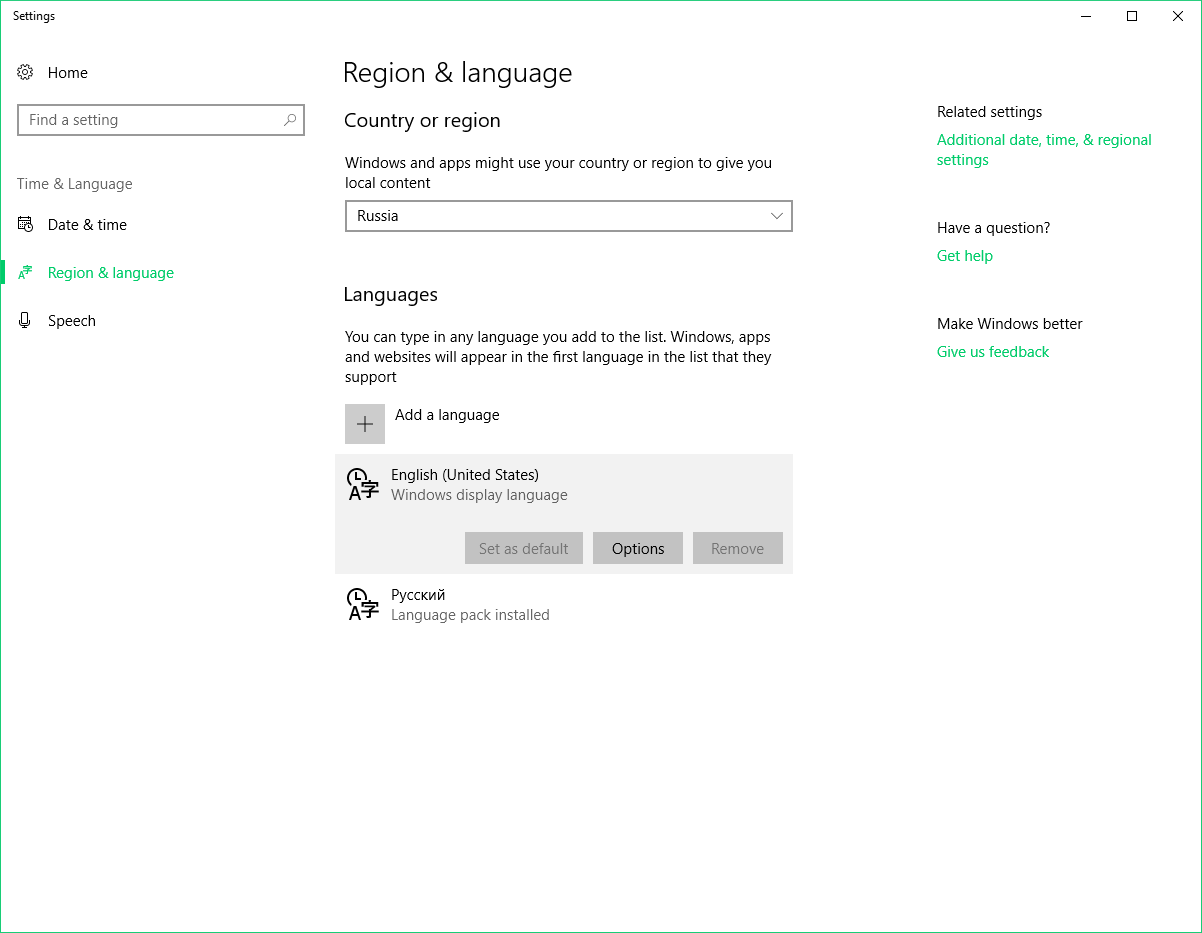The height and width of the screenshot is (933, 1202).
Task: Click the Set as default button
Action: (x=524, y=548)
